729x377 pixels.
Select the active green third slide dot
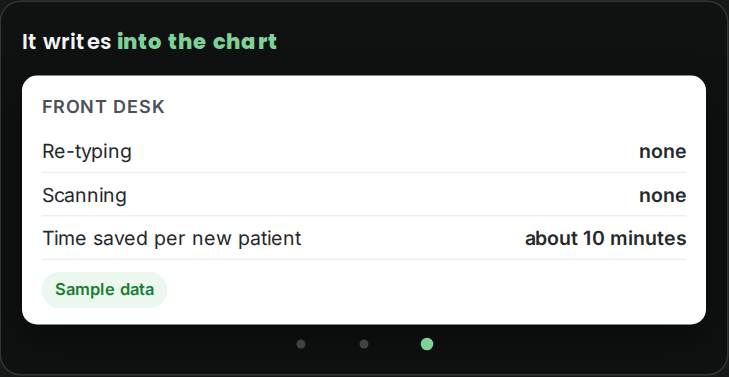pyautogui.click(x=427, y=344)
